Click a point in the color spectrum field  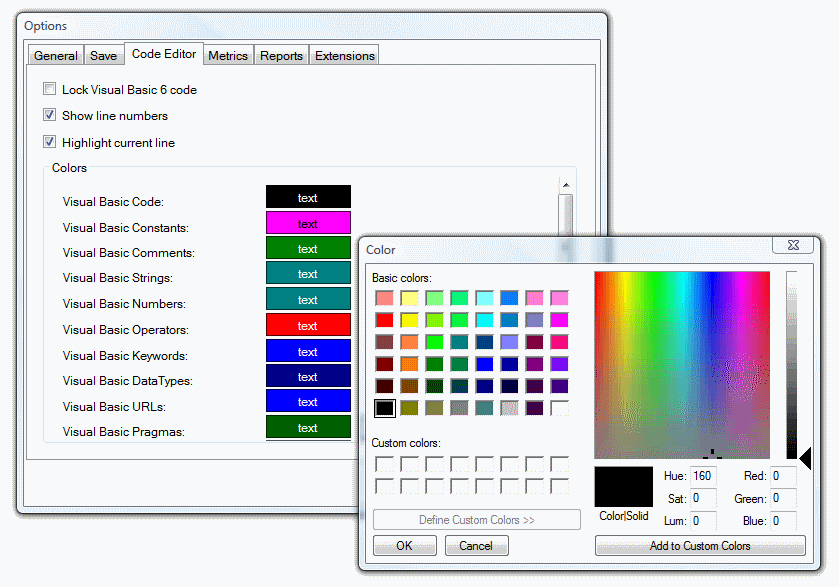682,365
